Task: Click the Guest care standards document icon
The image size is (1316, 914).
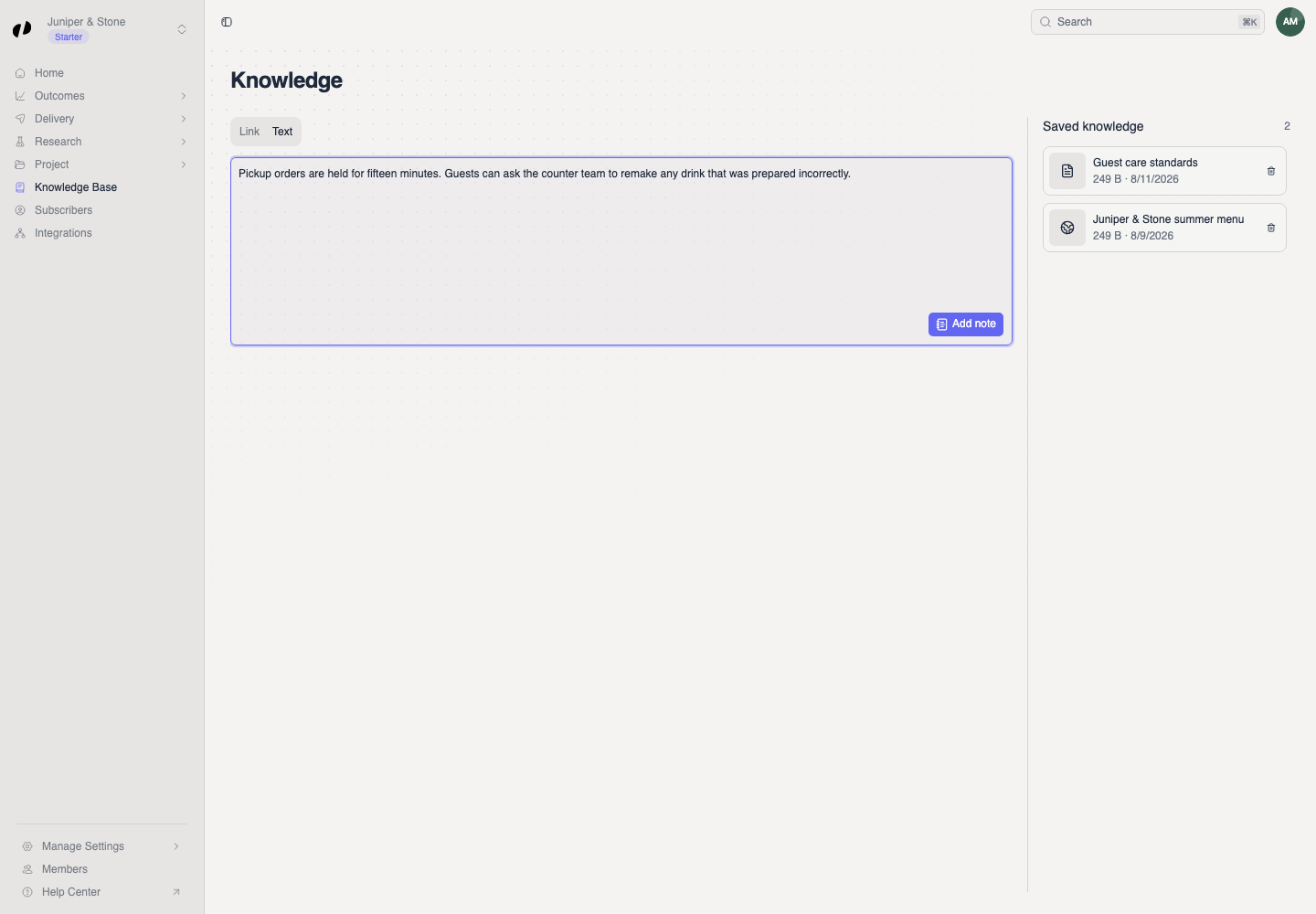Action: point(1067,171)
